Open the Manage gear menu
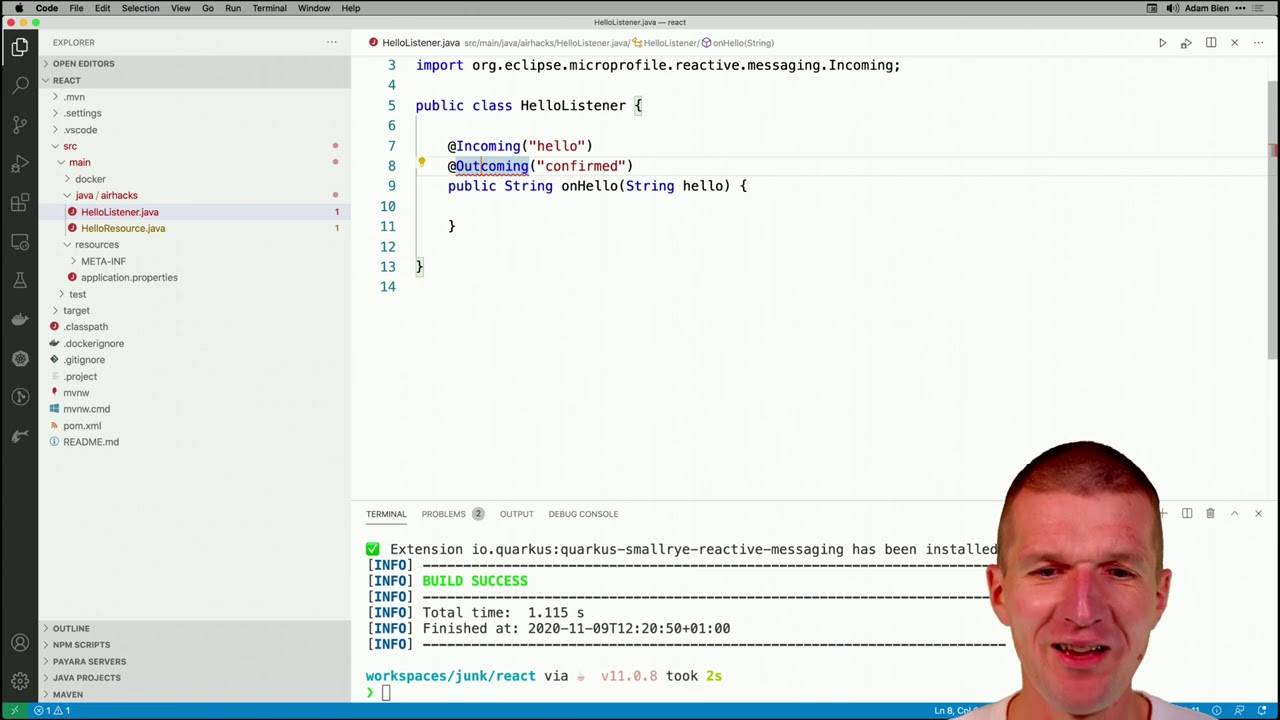1280x720 pixels. pyautogui.click(x=20, y=682)
